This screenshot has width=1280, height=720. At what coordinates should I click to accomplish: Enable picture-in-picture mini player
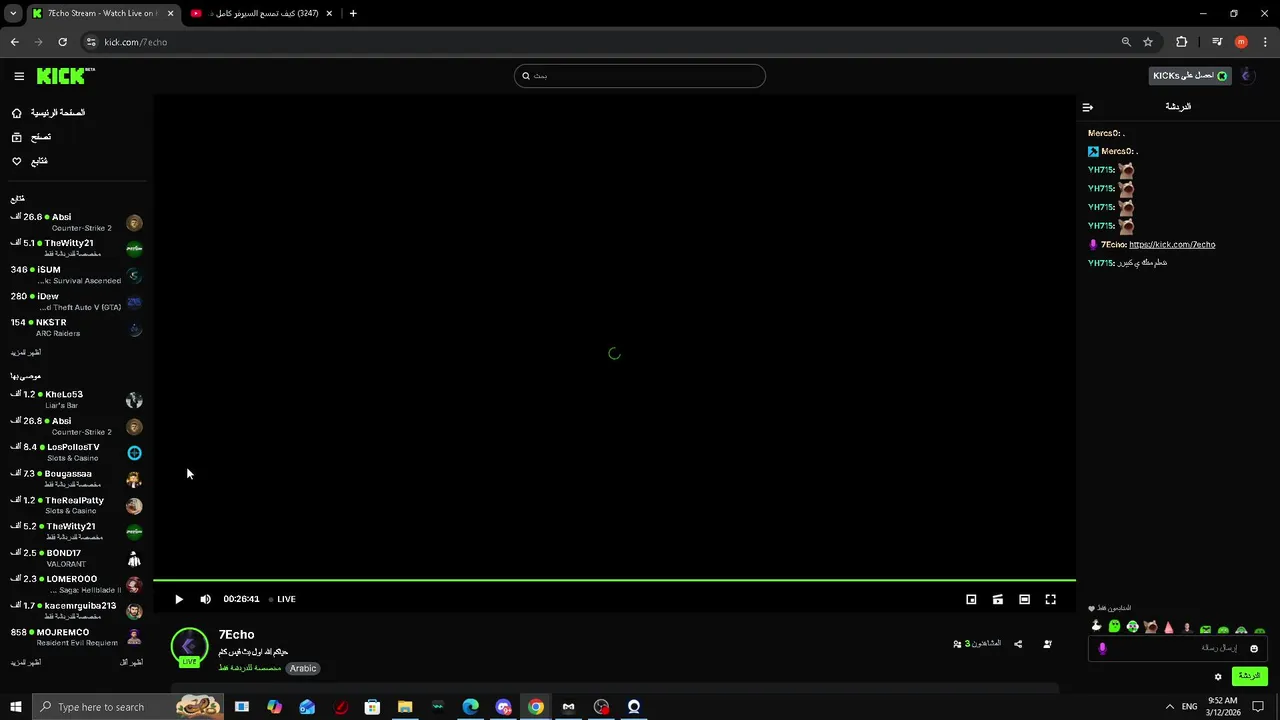click(x=971, y=599)
